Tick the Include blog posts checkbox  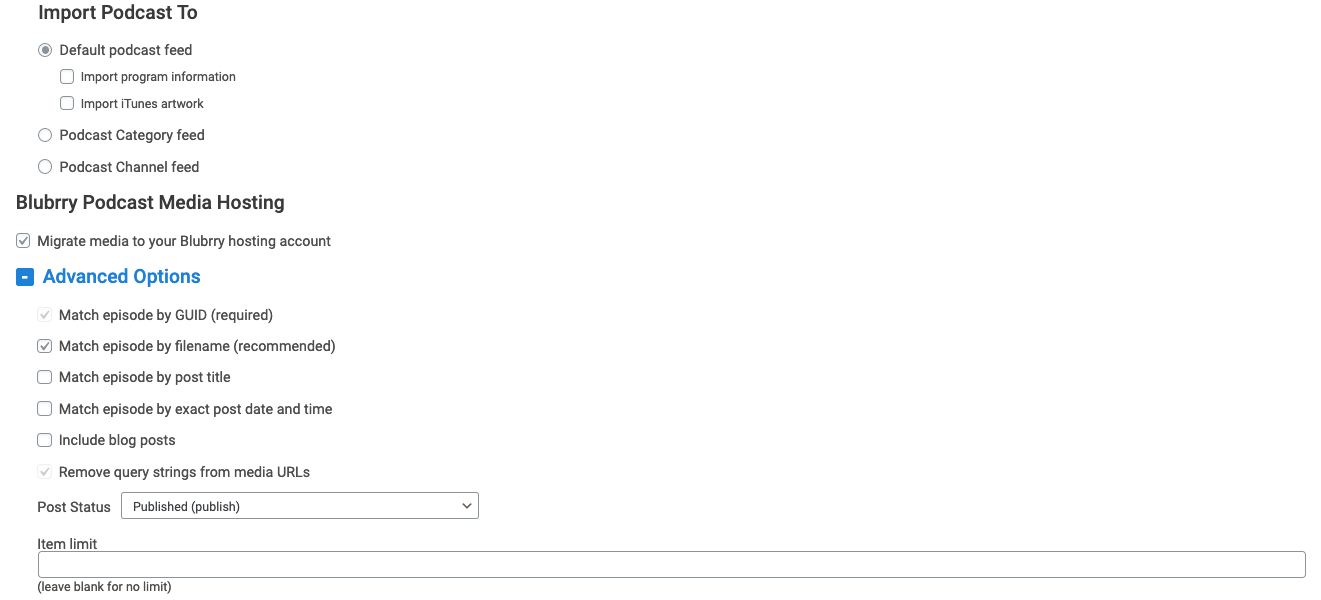click(x=44, y=440)
